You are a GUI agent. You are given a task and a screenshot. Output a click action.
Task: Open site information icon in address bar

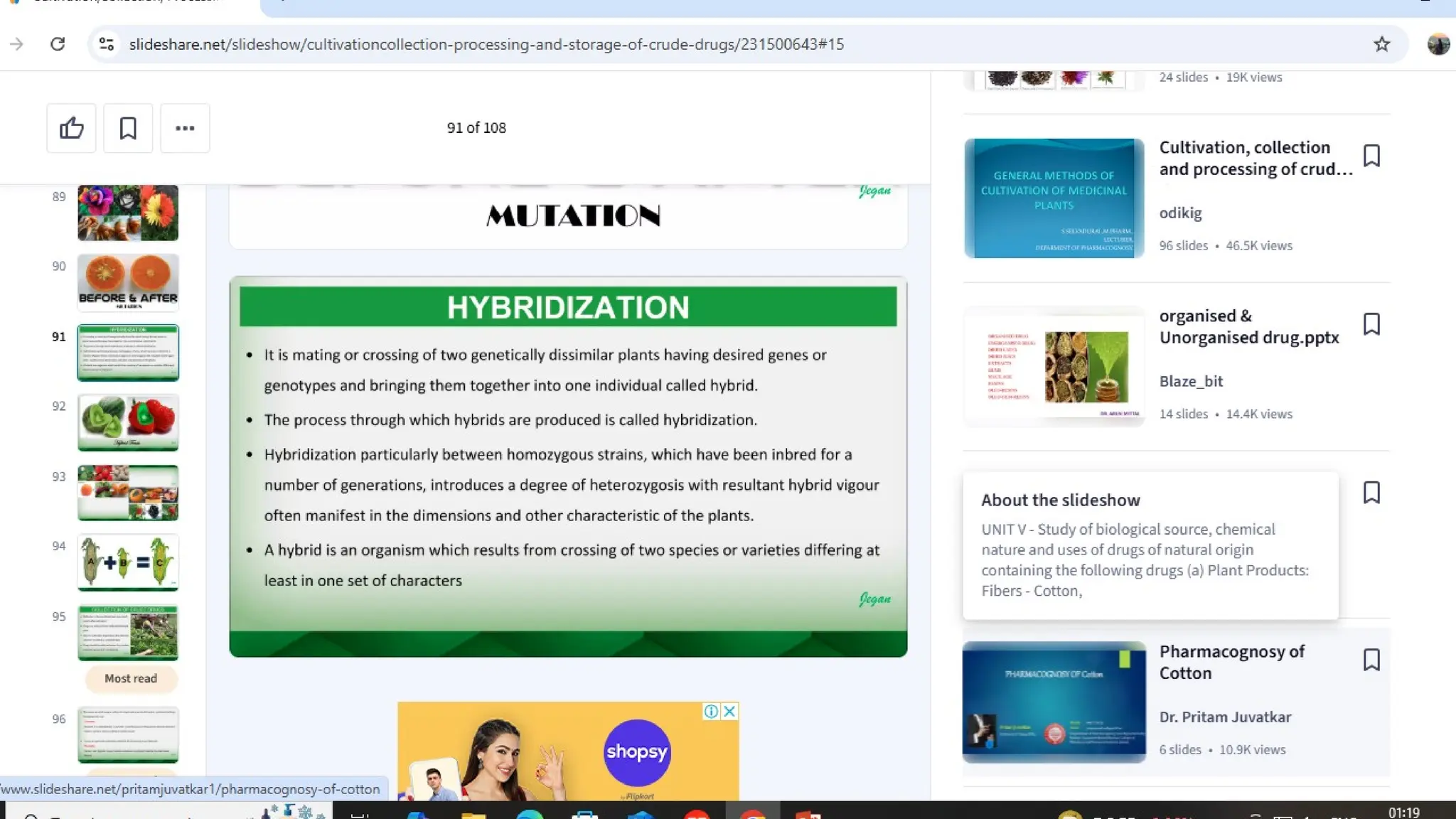click(x=107, y=44)
